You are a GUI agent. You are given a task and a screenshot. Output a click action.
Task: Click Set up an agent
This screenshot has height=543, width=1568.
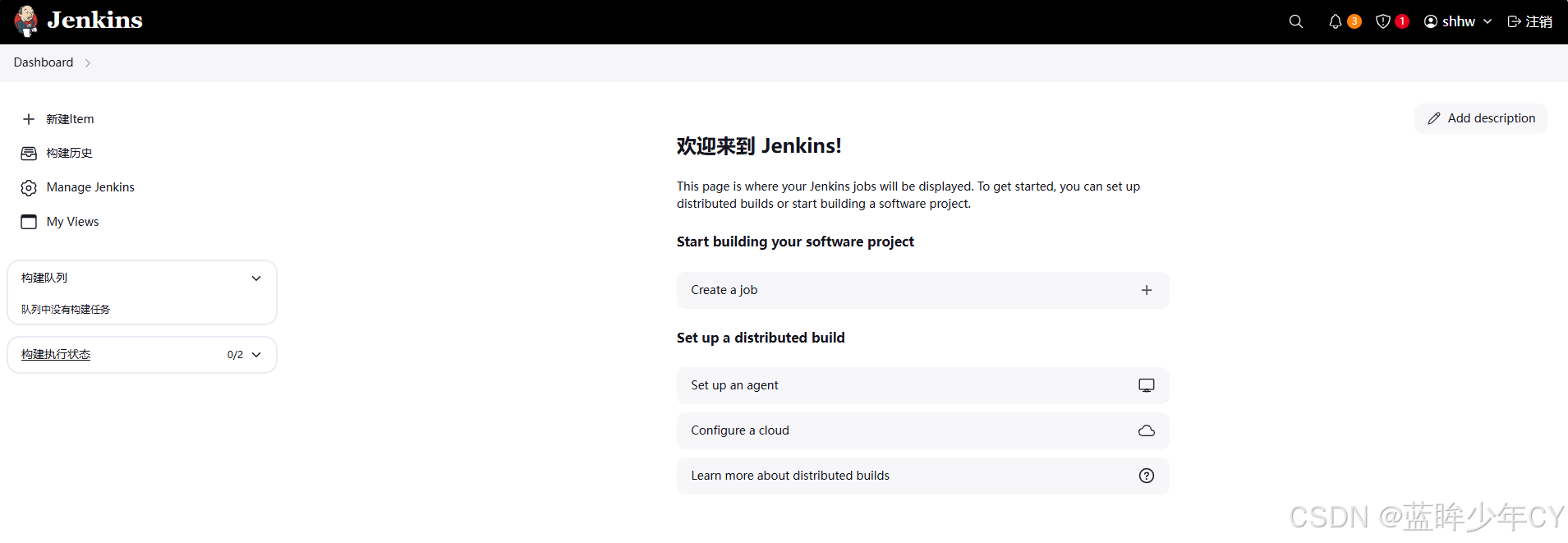(922, 385)
